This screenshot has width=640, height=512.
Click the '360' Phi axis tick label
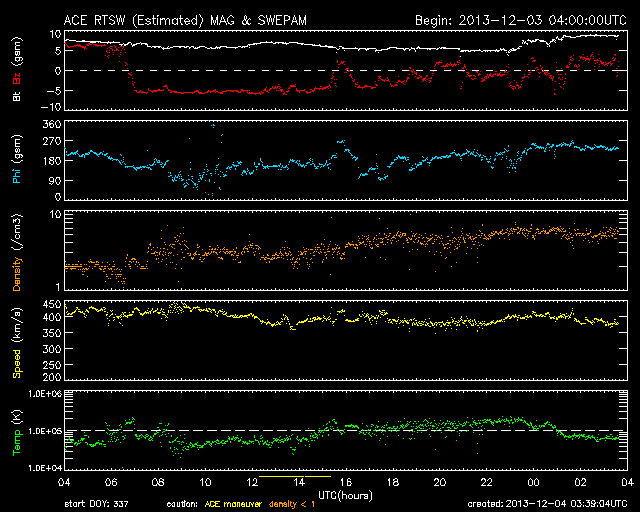click(52, 124)
